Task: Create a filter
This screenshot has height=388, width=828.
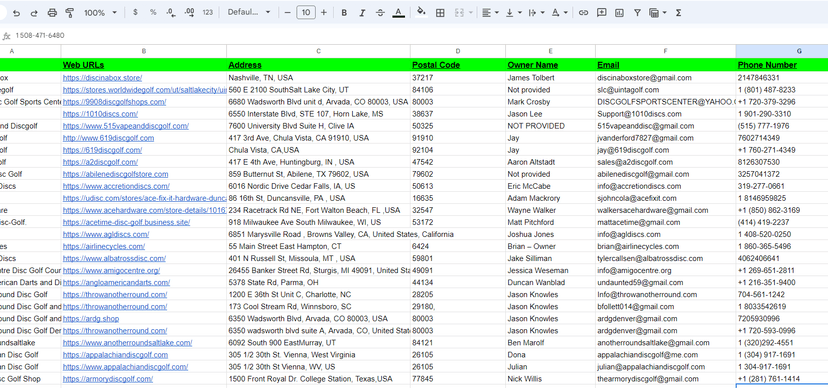Action: coord(637,13)
